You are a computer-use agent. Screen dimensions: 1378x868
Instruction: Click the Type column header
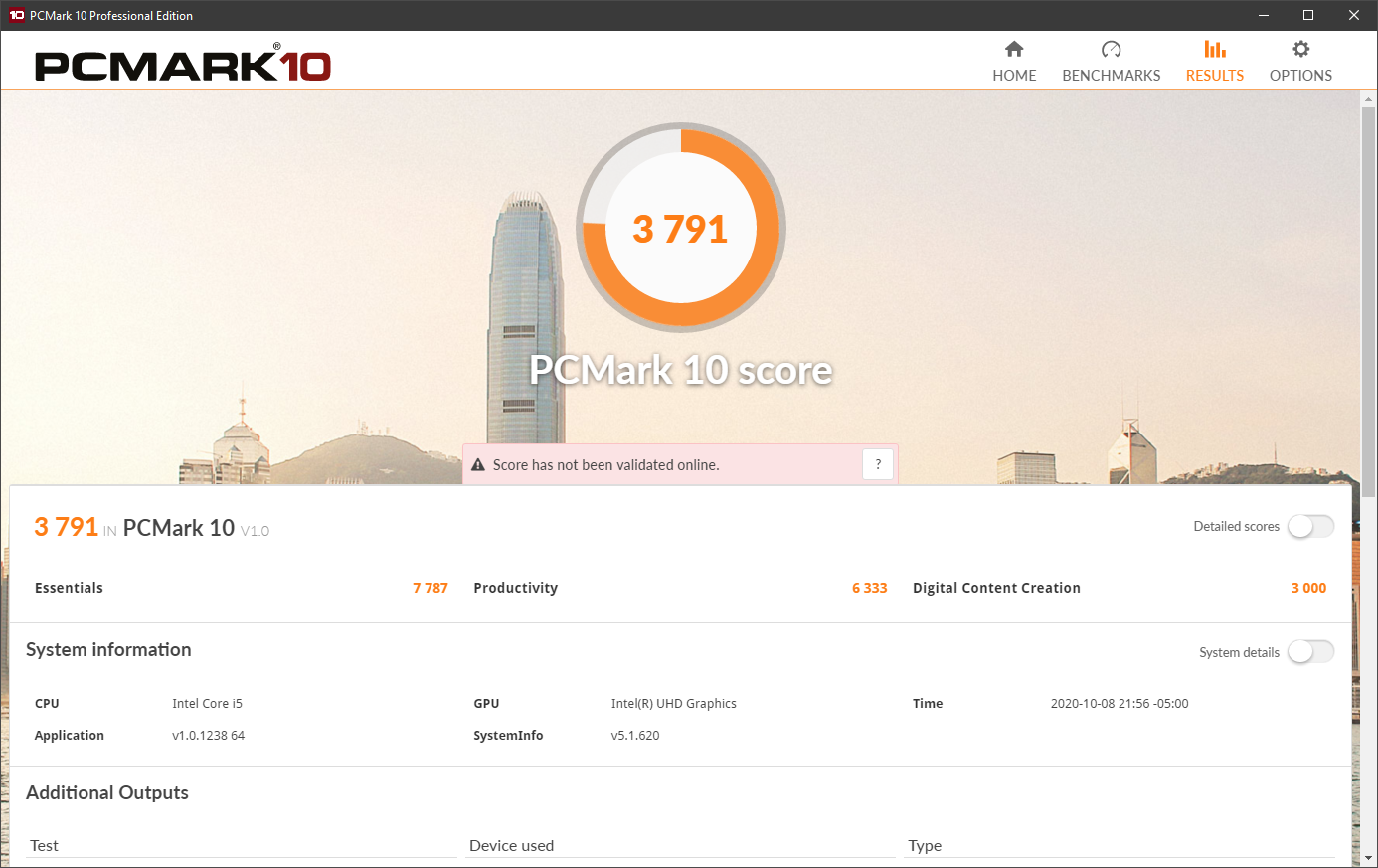925,846
